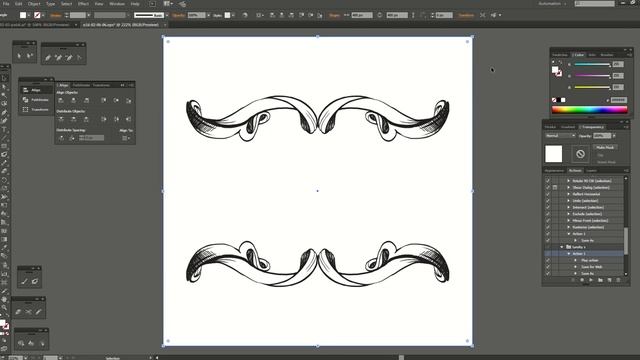Select the Add Anchor Point tool
The image size is (640, 360).
(x=58, y=58)
